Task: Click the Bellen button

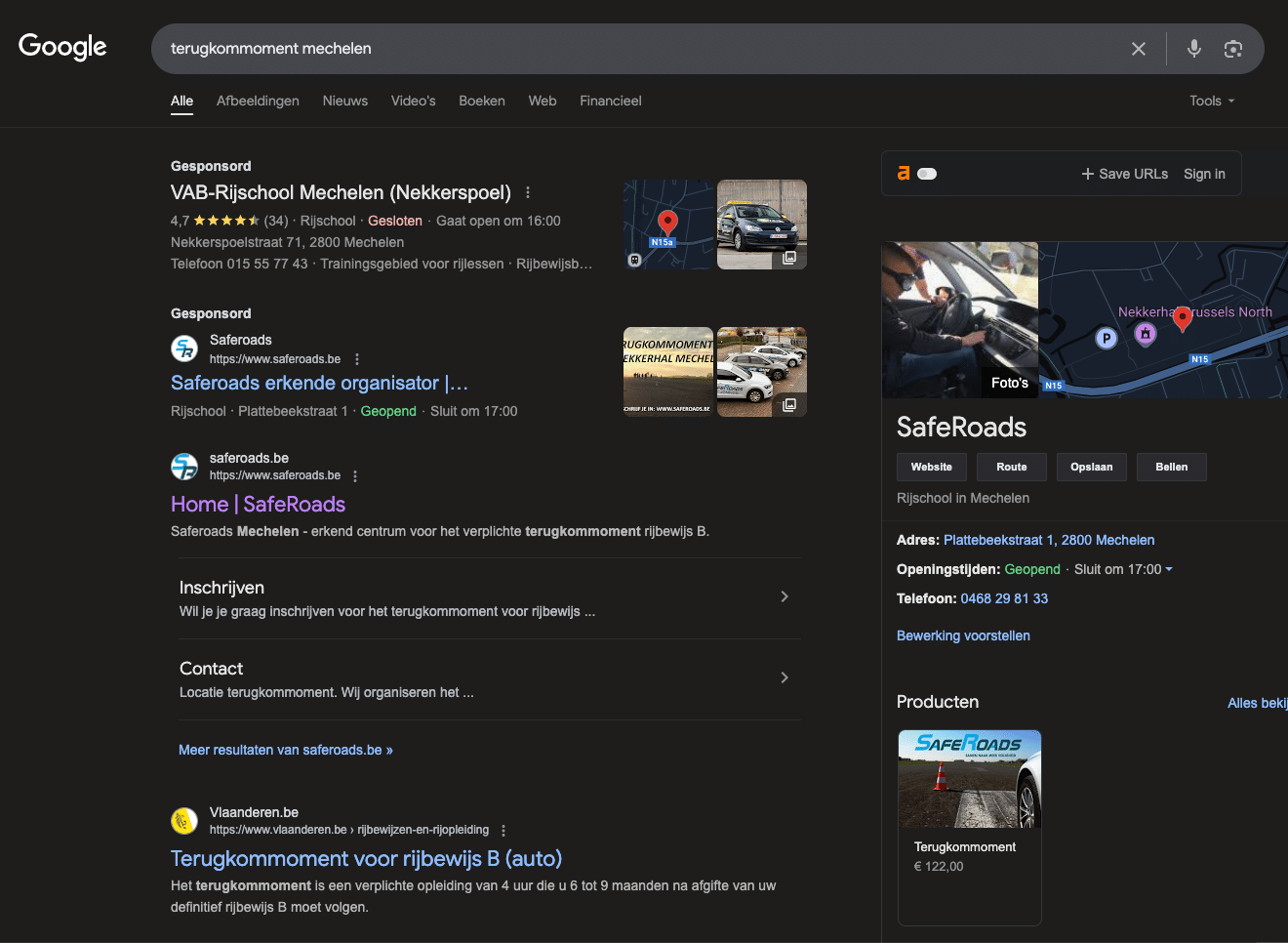Action: pyautogui.click(x=1172, y=467)
